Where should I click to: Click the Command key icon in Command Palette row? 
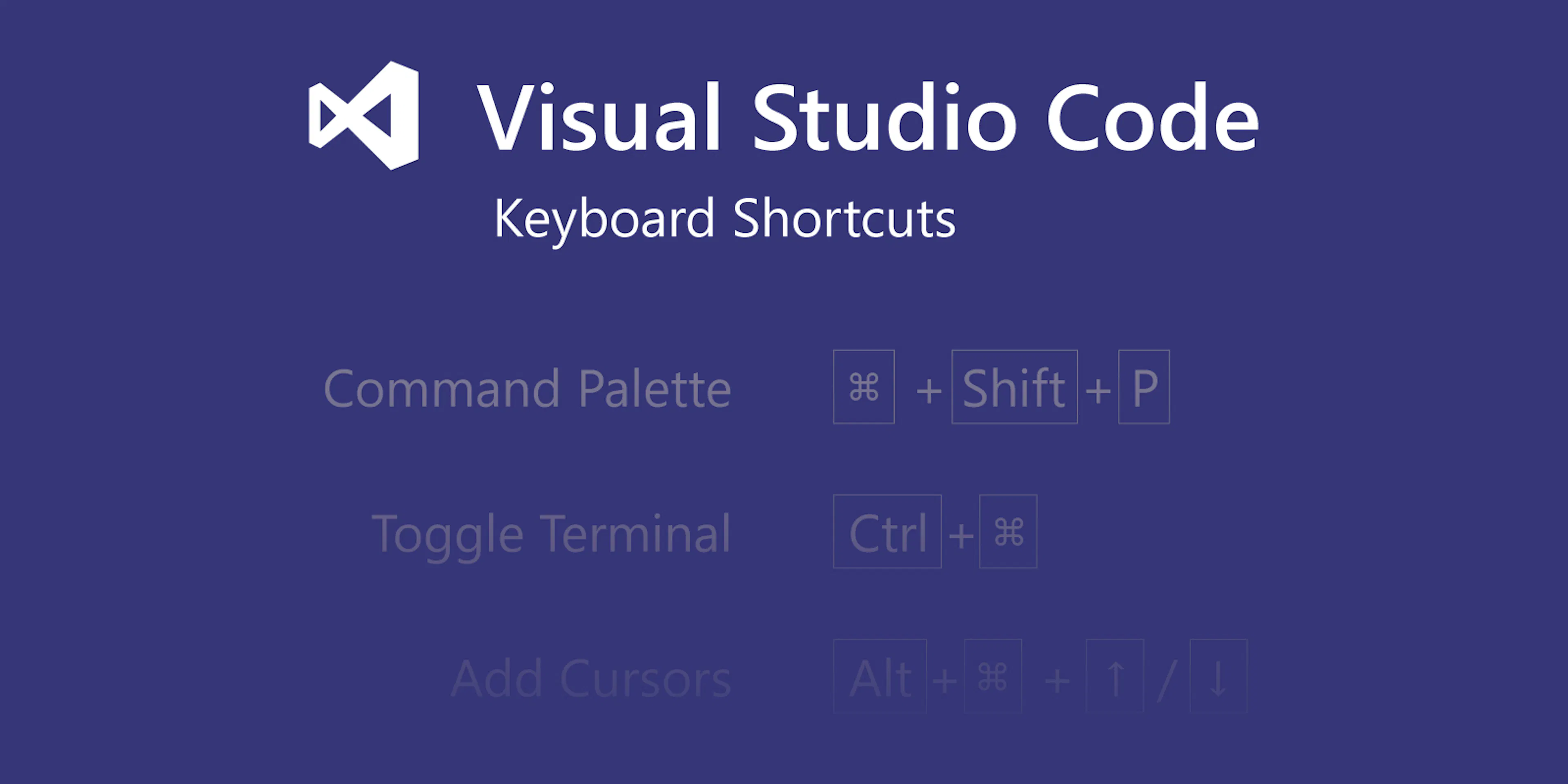pos(864,387)
